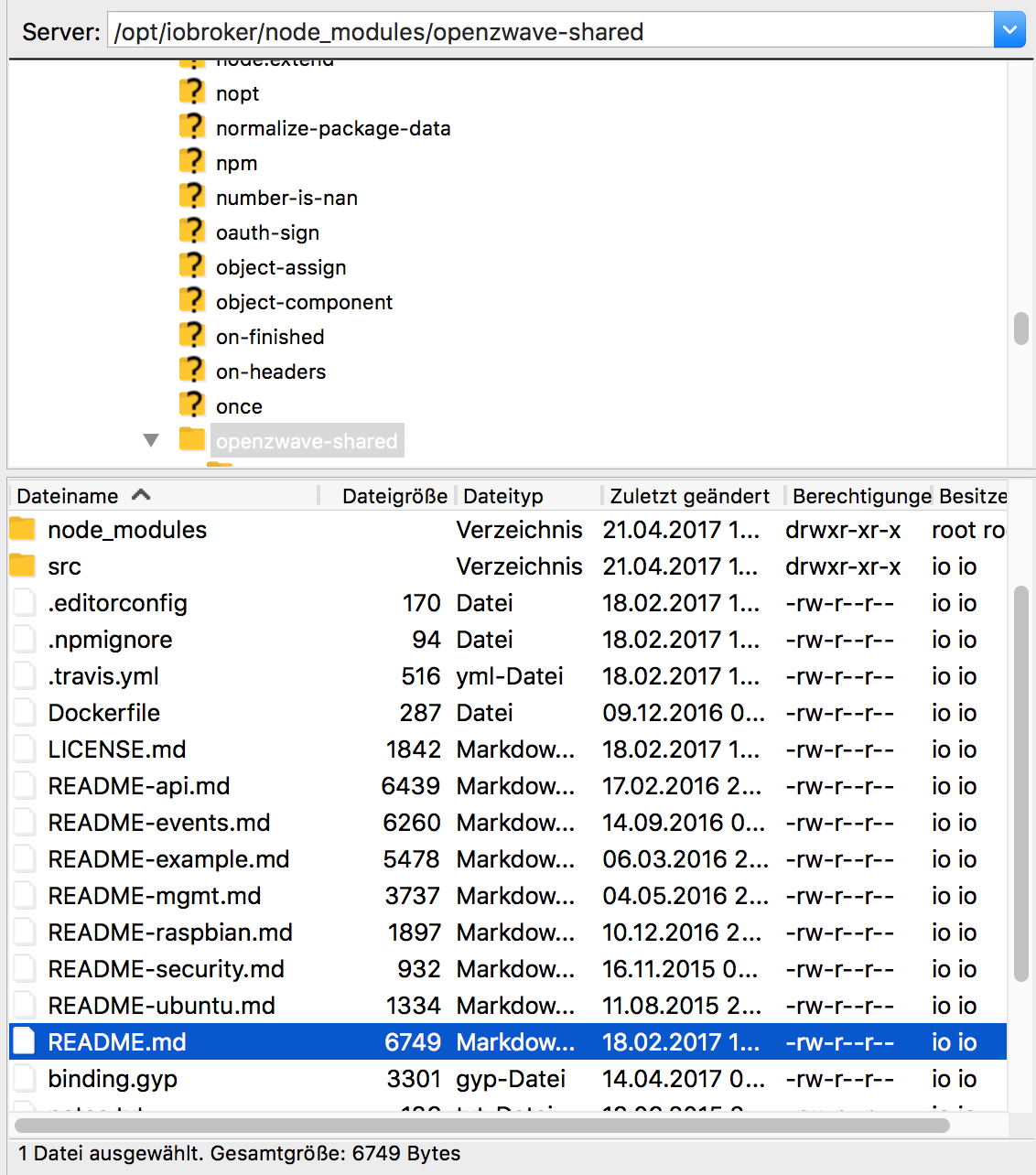Open the Server path dropdown

[1009, 31]
